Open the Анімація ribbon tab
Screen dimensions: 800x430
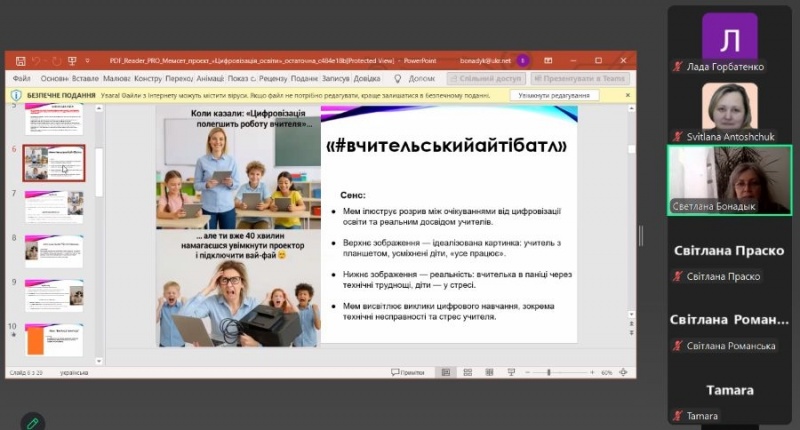210,79
